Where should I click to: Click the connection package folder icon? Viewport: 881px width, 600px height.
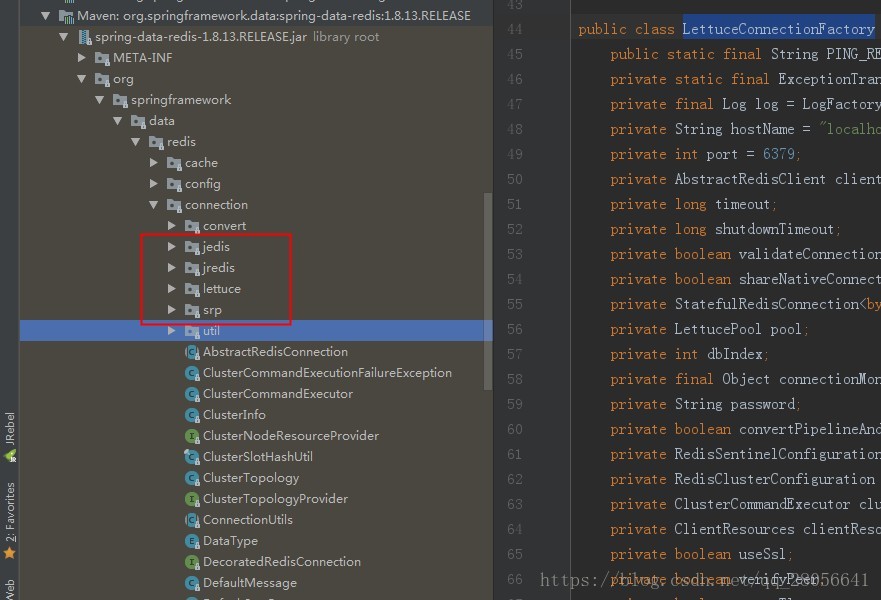[x=174, y=206]
